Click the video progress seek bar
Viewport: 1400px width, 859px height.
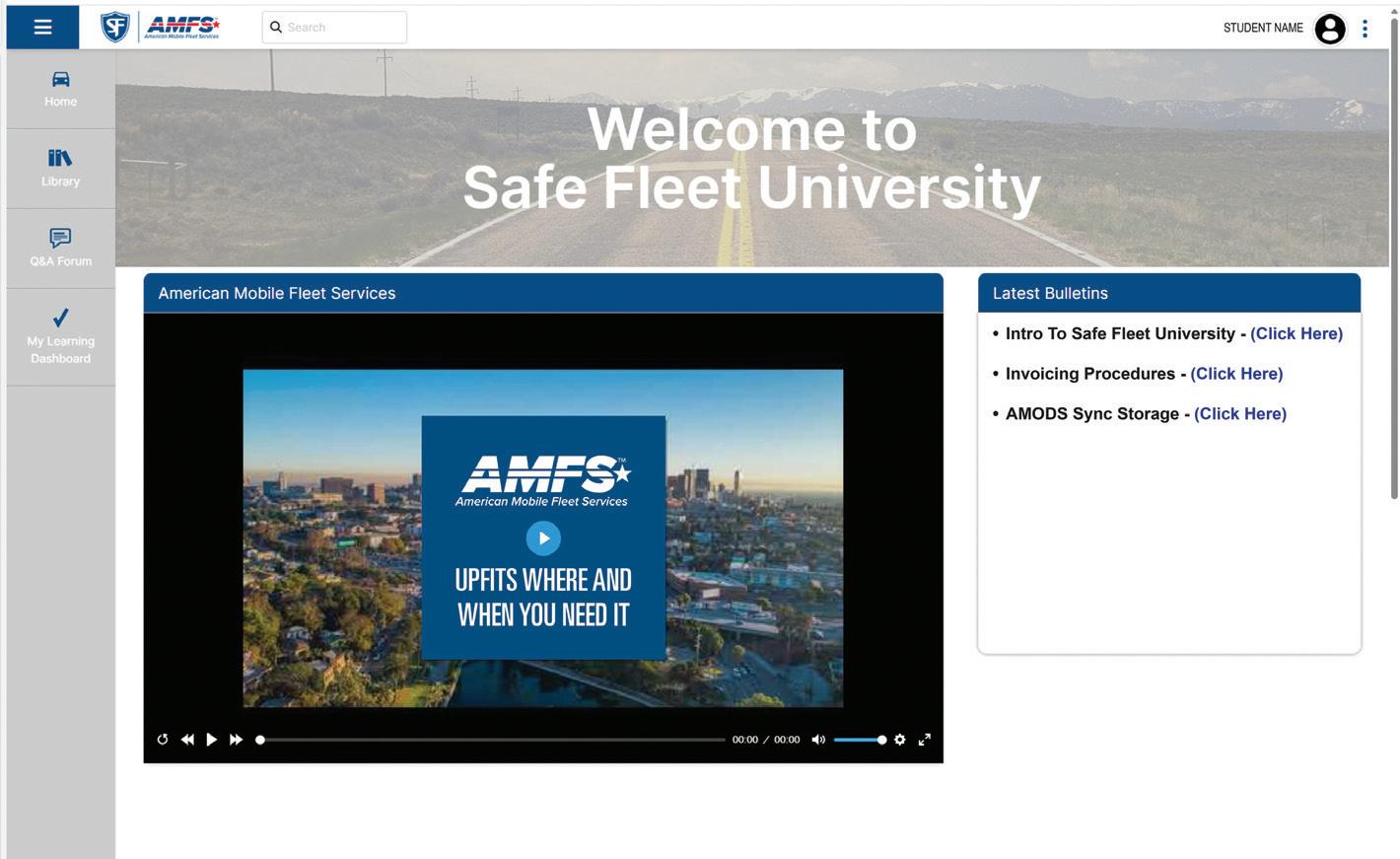492,740
